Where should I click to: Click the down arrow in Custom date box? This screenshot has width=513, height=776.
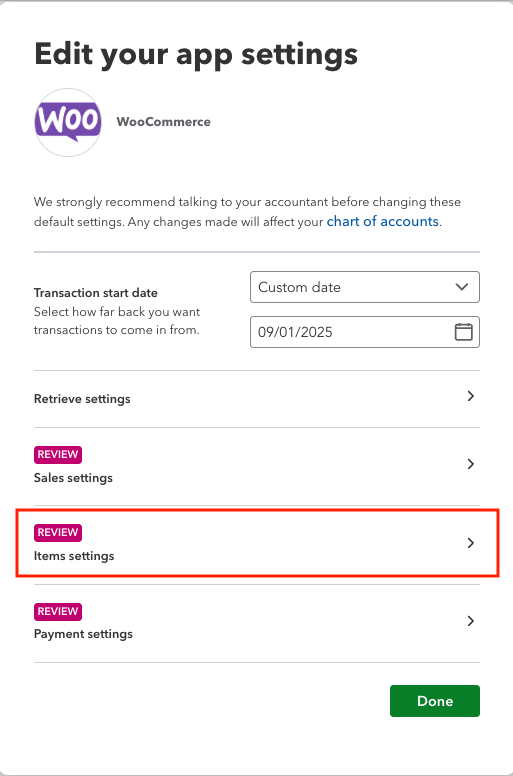[x=462, y=287]
